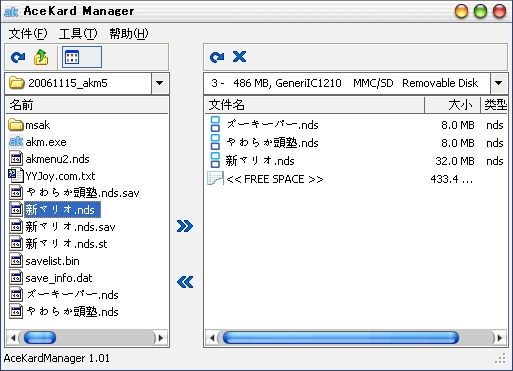This screenshot has width=513, height=371.
Task: Select the 486 MB Removable Disk combo field
Action: 355,83
